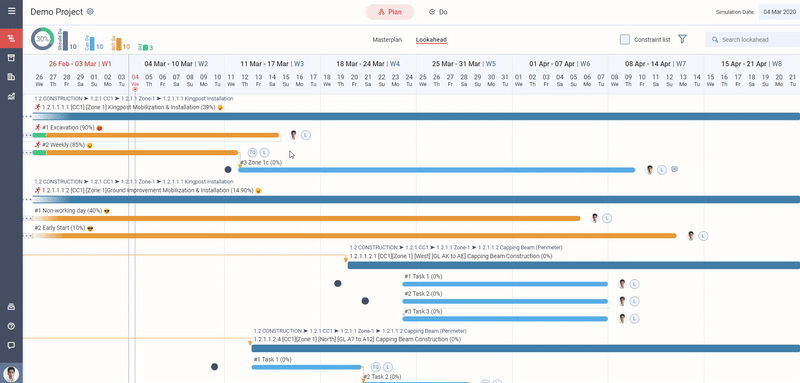Screen dimensions: 800x383
Task: Open the buildings sidebar icon
Action: coord(11,77)
